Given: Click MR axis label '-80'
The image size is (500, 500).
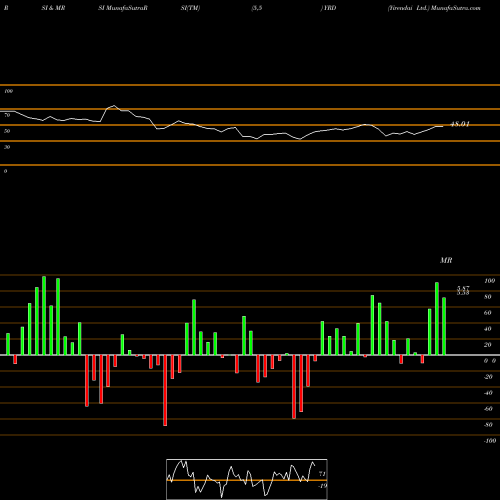Looking at the screenshot, I should (488, 425).
